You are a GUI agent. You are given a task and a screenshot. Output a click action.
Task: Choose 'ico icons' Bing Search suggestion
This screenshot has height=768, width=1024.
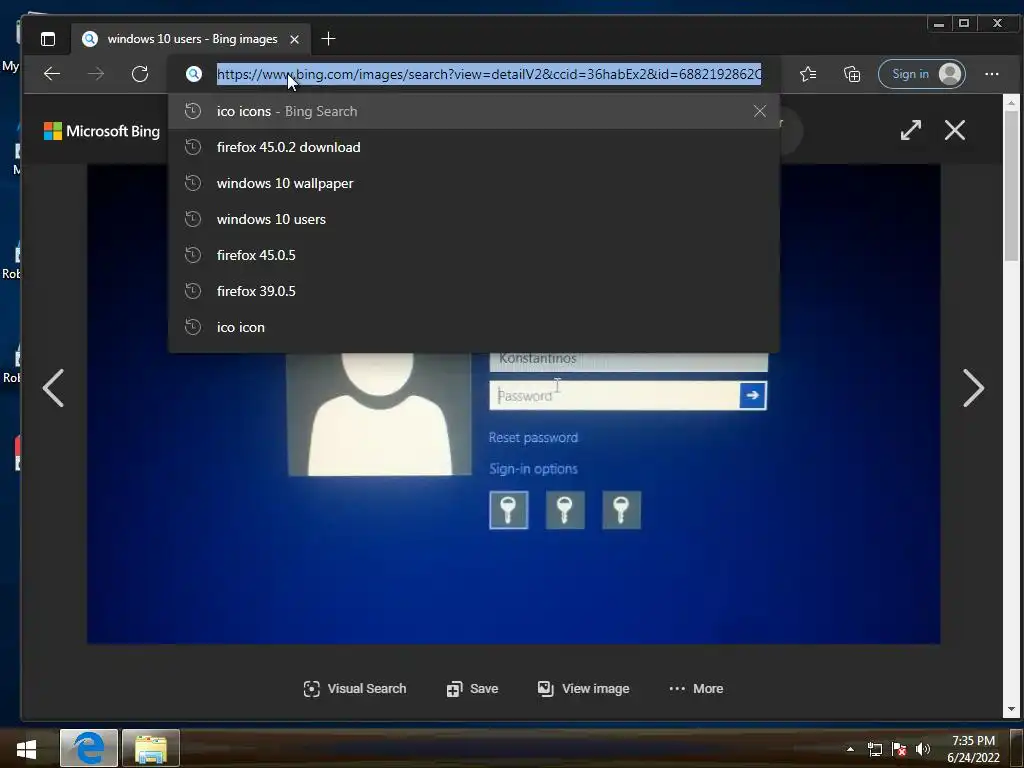(x=474, y=111)
